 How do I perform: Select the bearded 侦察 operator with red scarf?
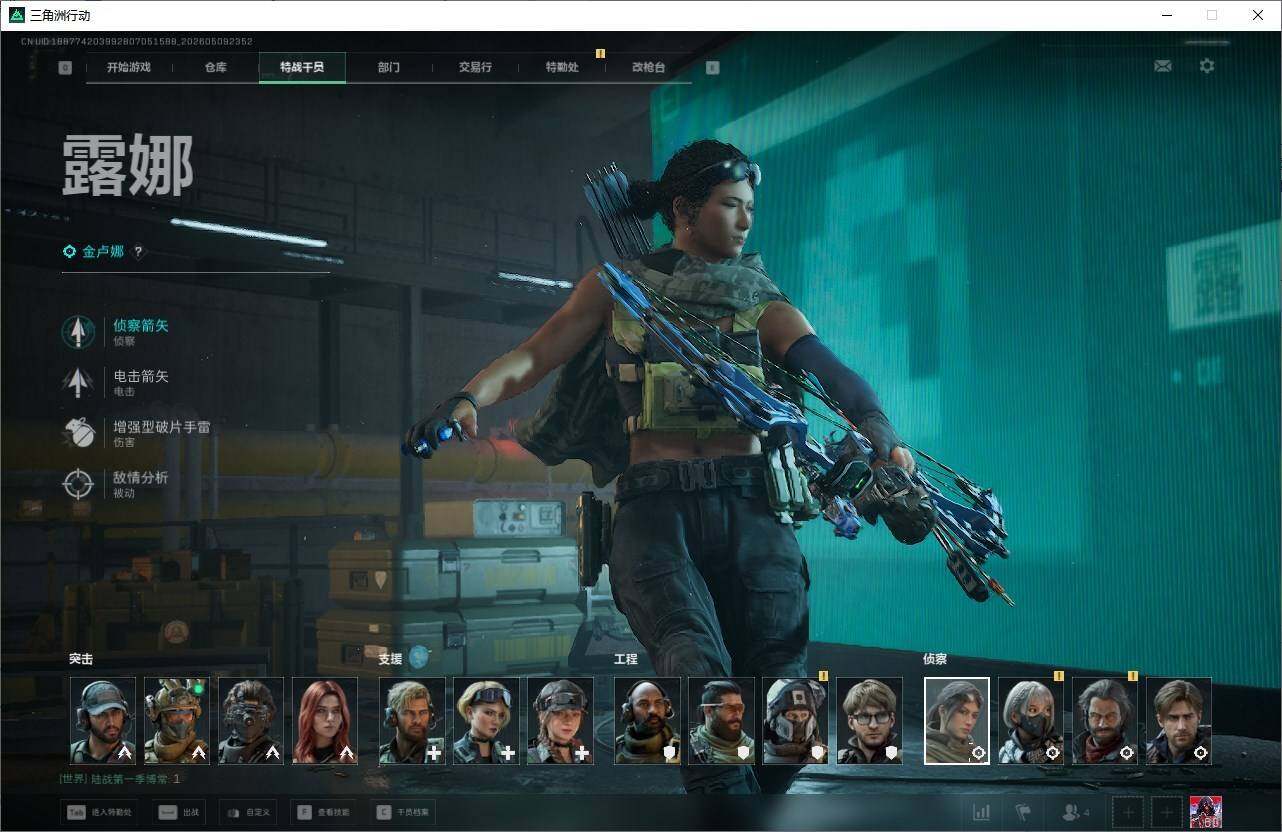click(1105, 721)
